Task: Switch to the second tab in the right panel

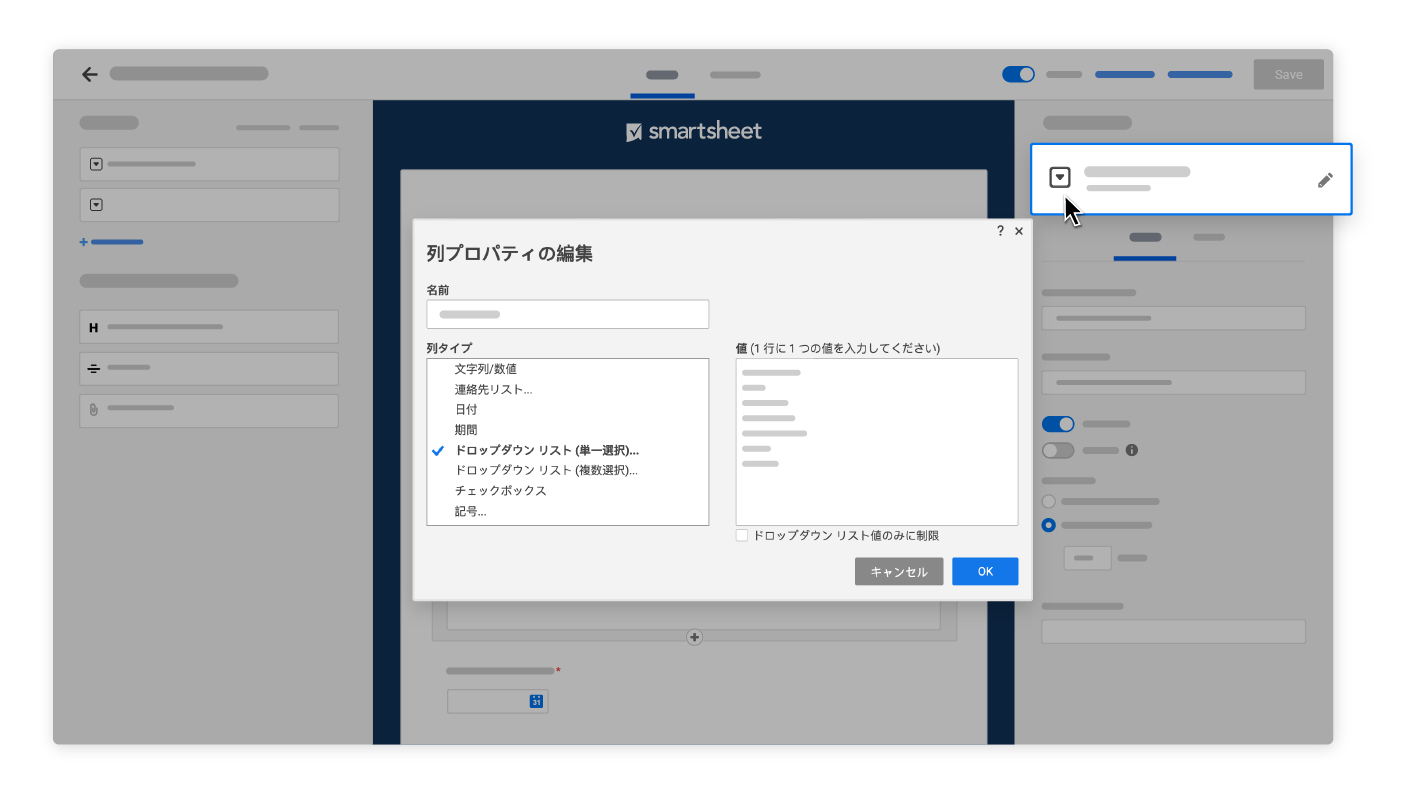Action: (1209, 238)
